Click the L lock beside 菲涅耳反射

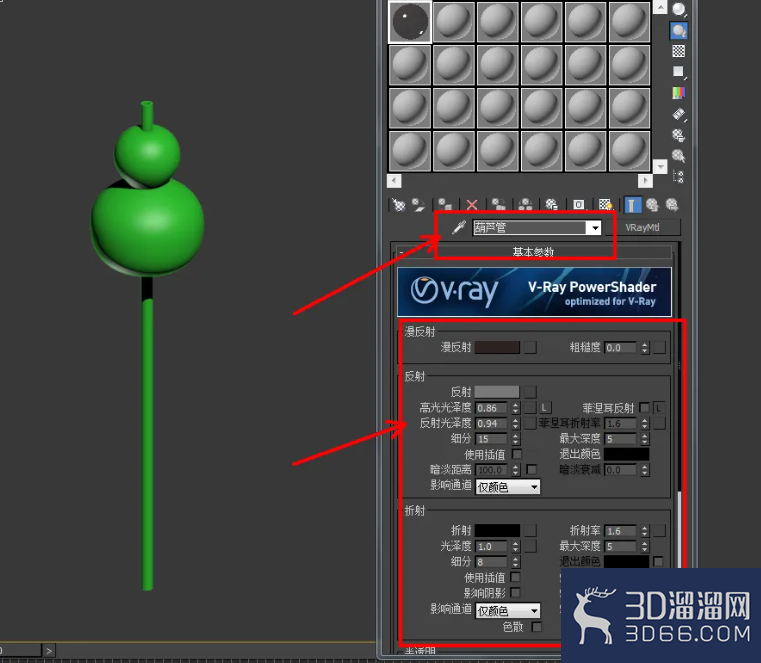[x=659, y=408]
